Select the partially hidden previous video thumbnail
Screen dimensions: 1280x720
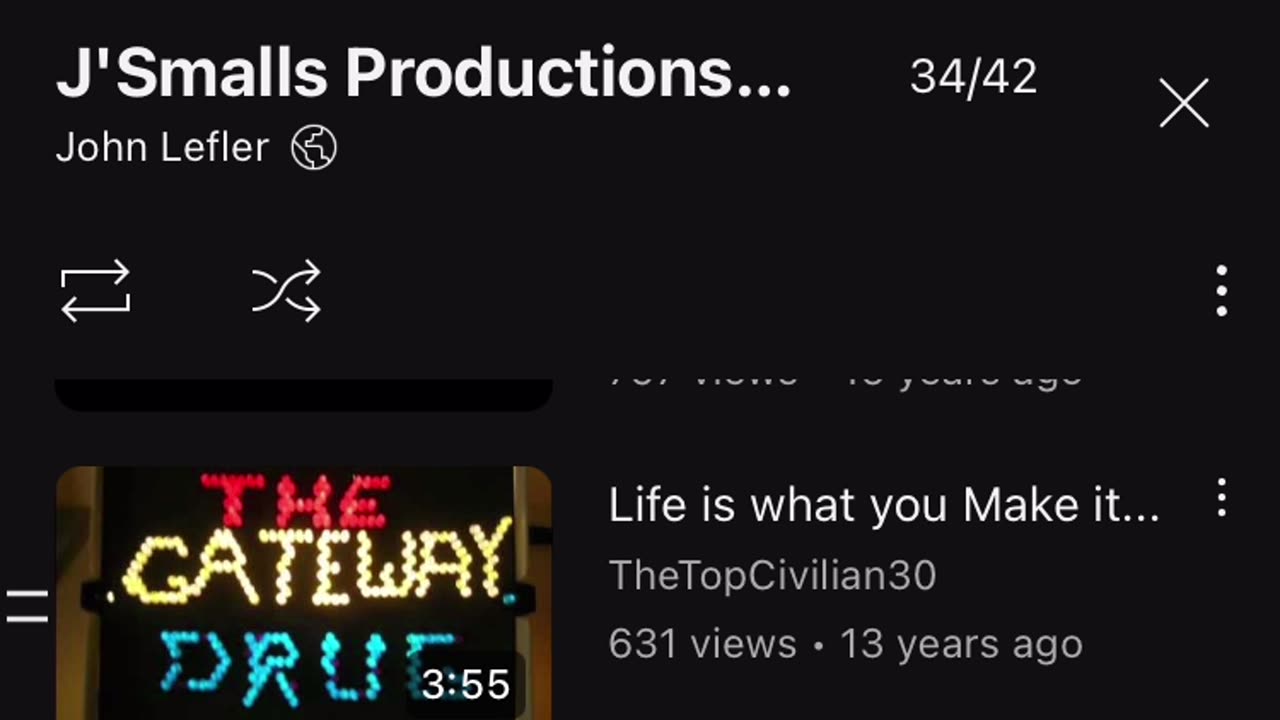[303, 395]
